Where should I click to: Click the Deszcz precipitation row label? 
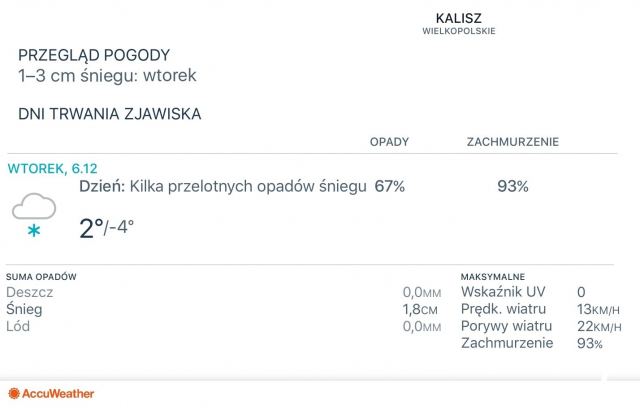(29, 292)
